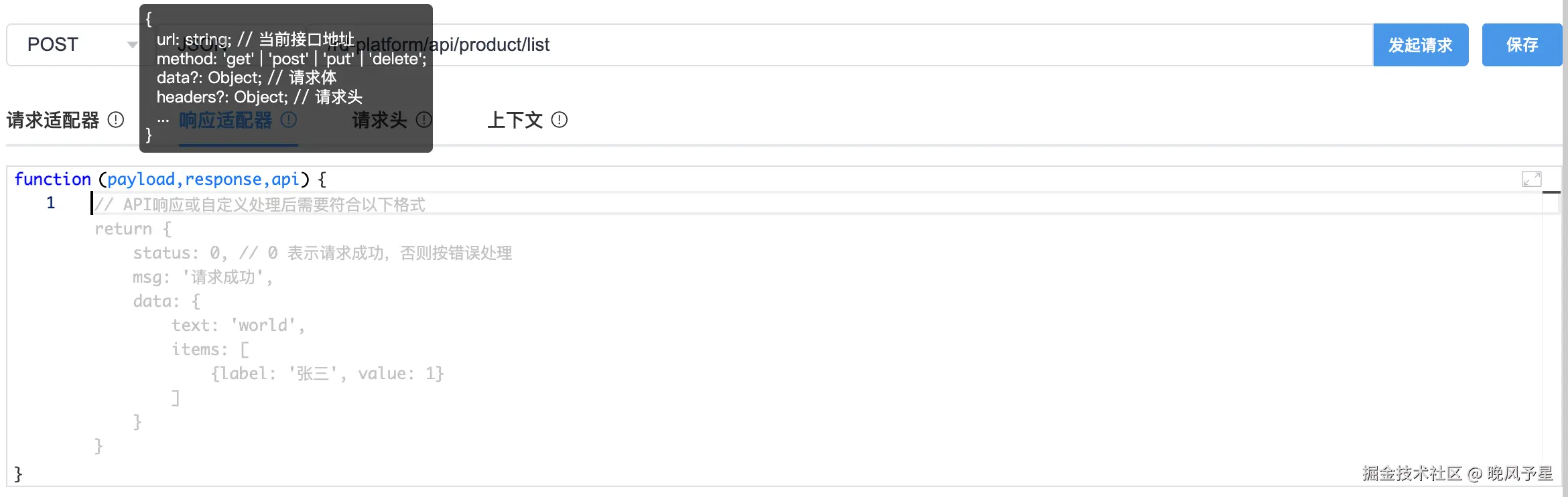Click the info icon next to 上下文

(560, 120)
